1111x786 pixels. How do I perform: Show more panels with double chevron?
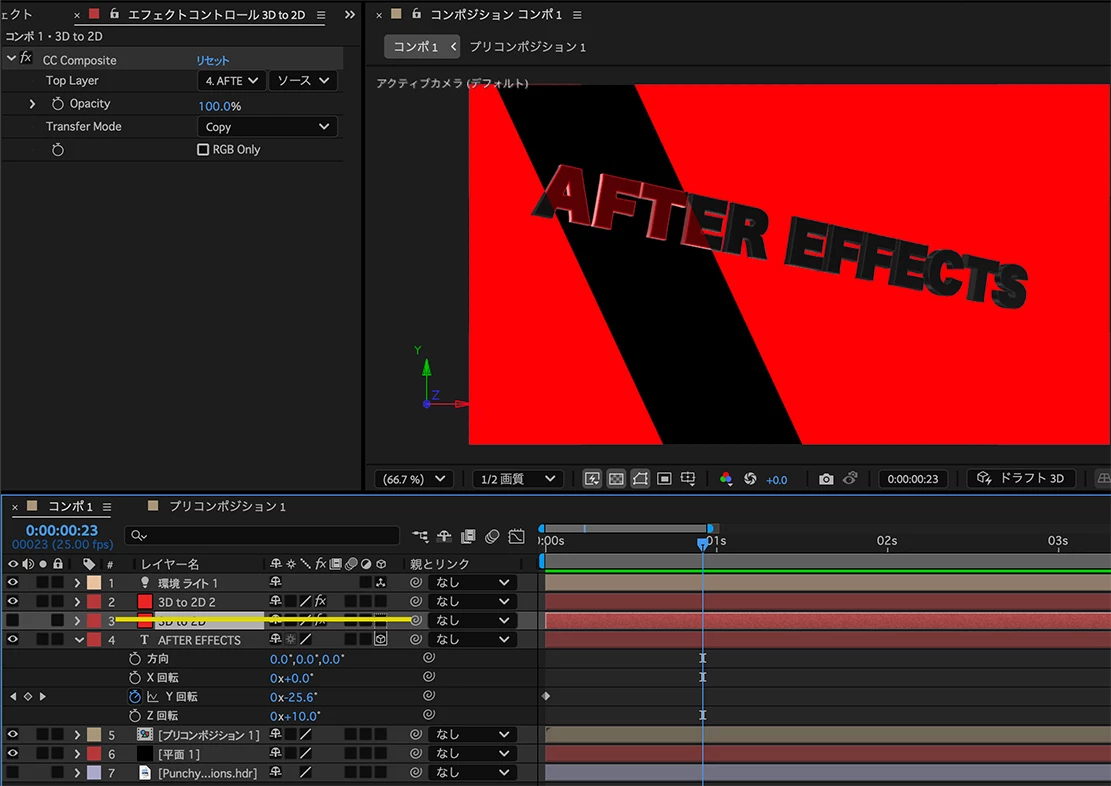coord(349,14)
